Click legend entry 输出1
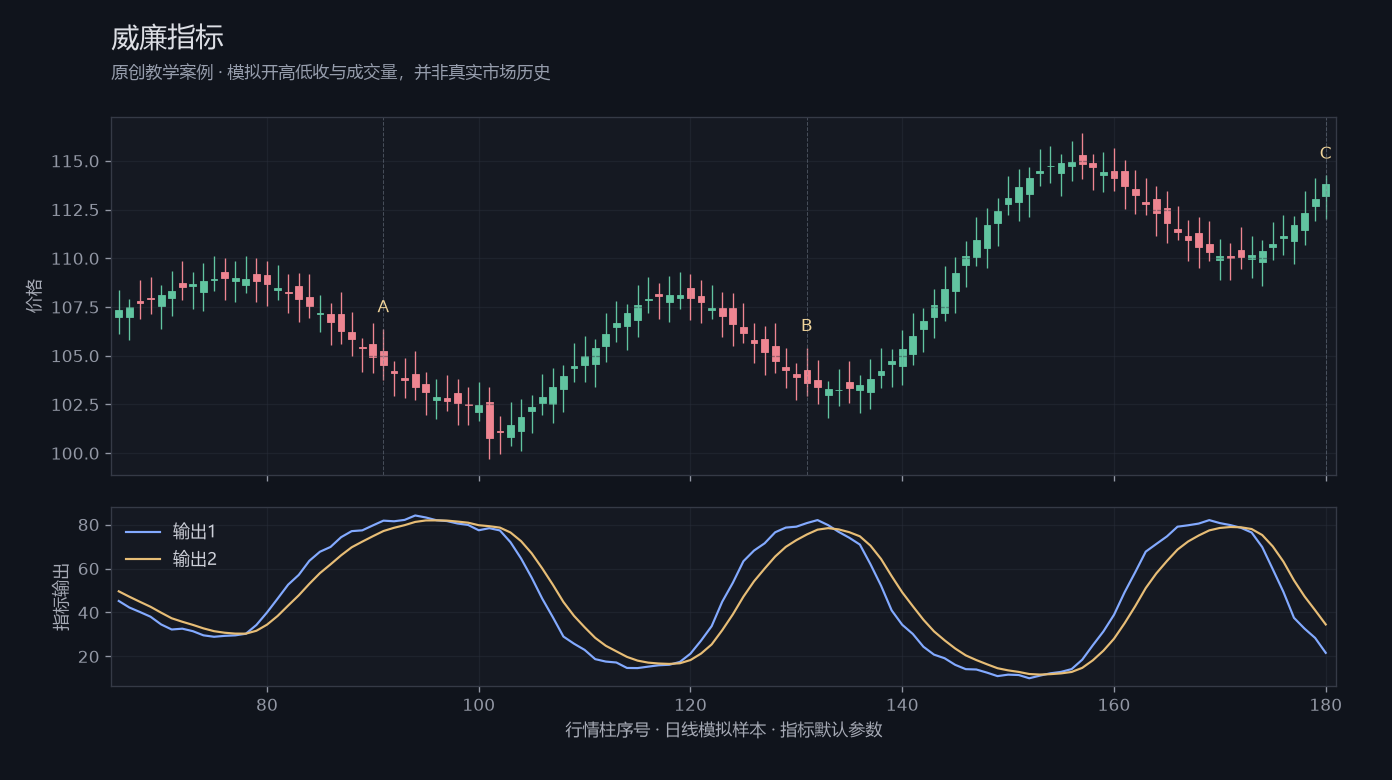 (x=195, y=531)
